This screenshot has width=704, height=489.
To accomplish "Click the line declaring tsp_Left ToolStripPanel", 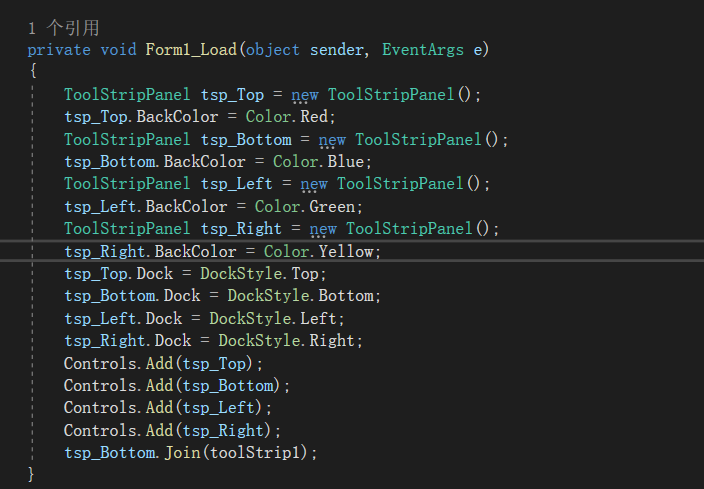I will 277,184.
